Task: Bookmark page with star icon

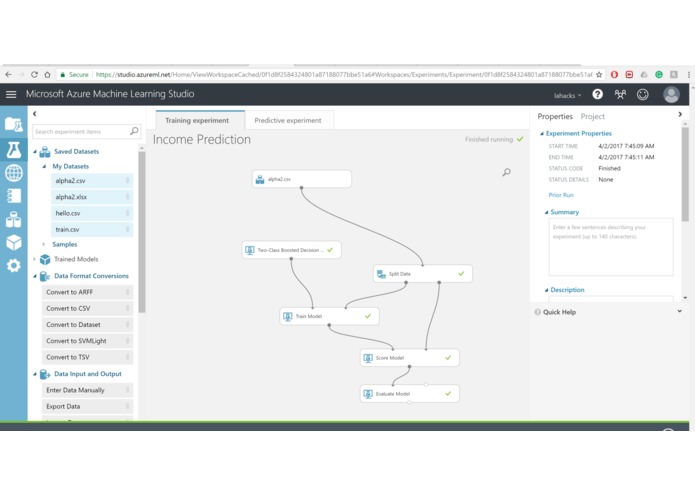Action: (x=599, y=74)
